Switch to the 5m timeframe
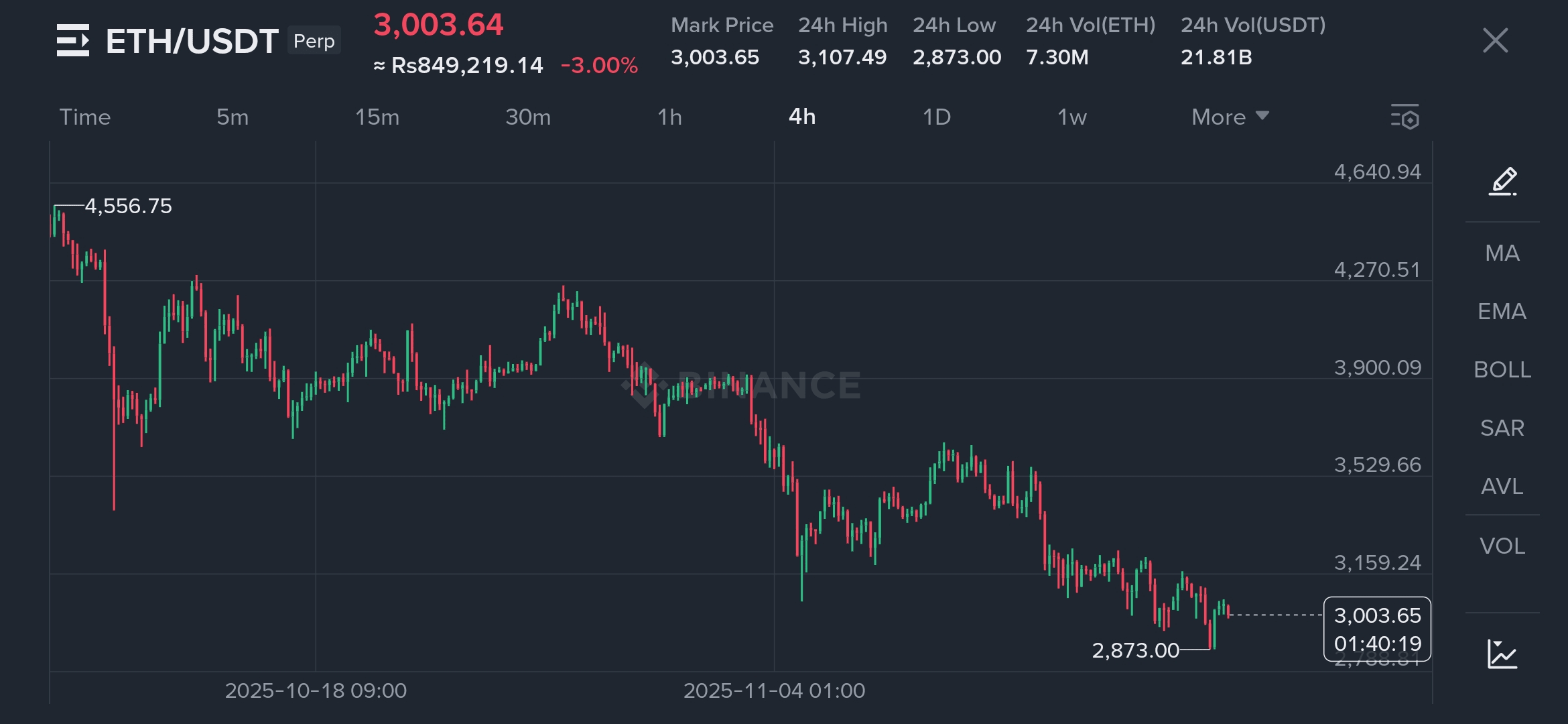 coord(232,117)
